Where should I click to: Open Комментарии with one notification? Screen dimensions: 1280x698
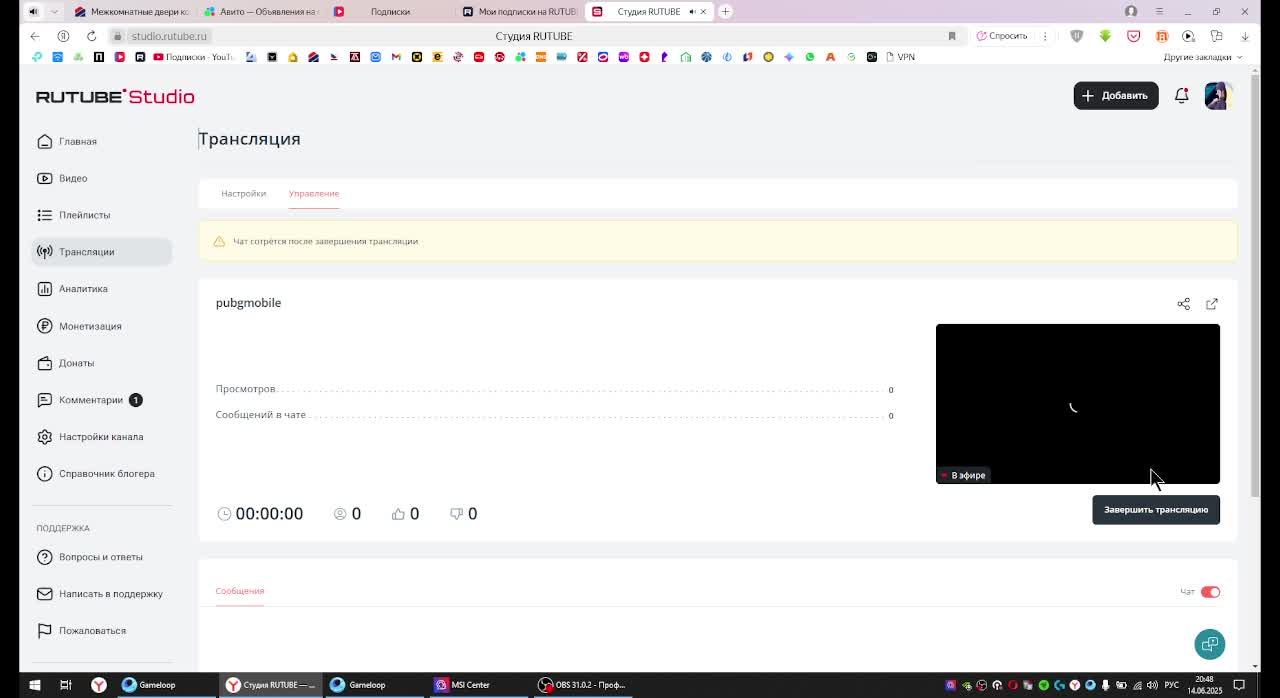click(89, 400)
